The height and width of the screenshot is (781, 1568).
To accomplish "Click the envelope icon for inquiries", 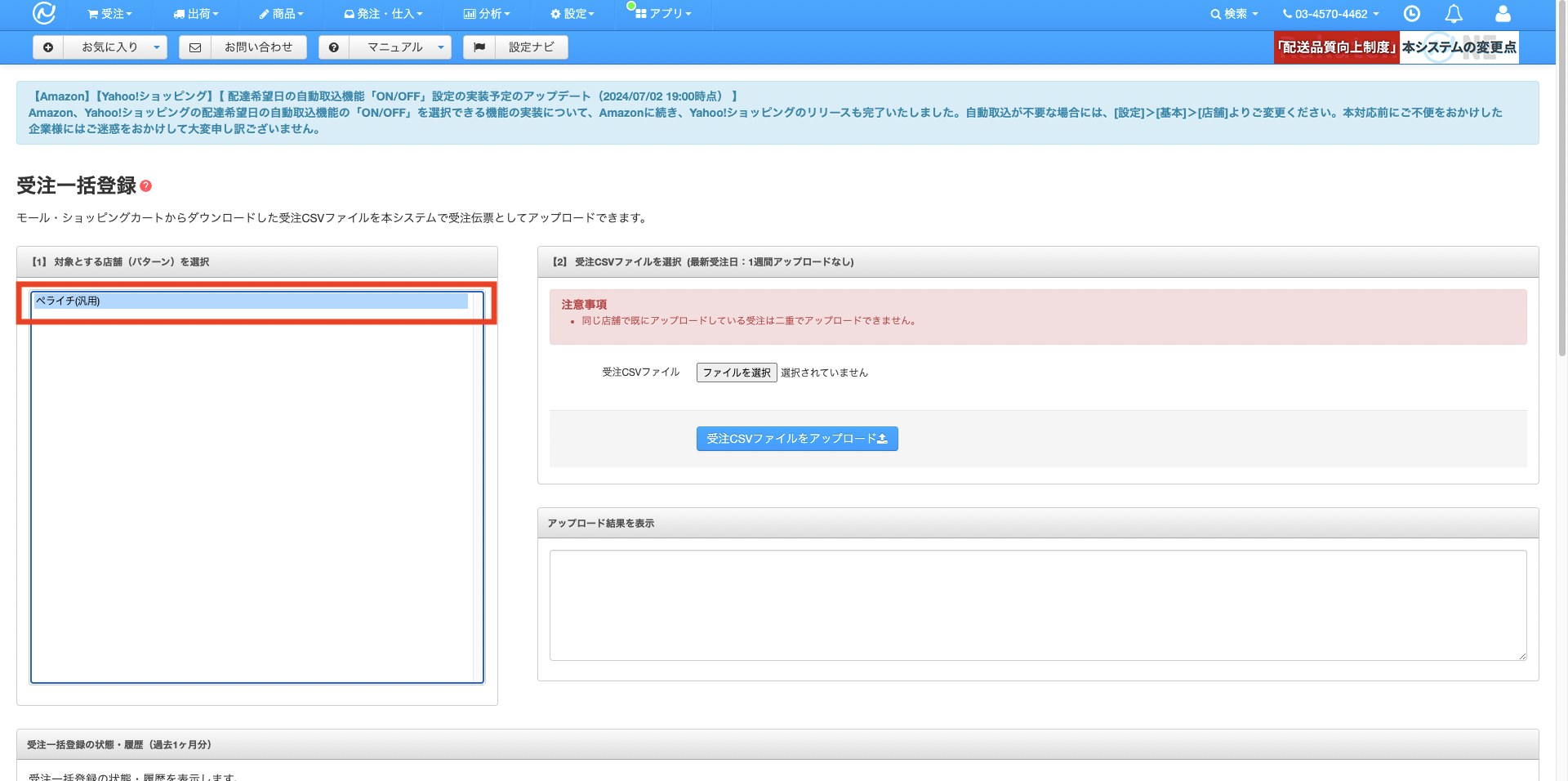I will point(195,47).
